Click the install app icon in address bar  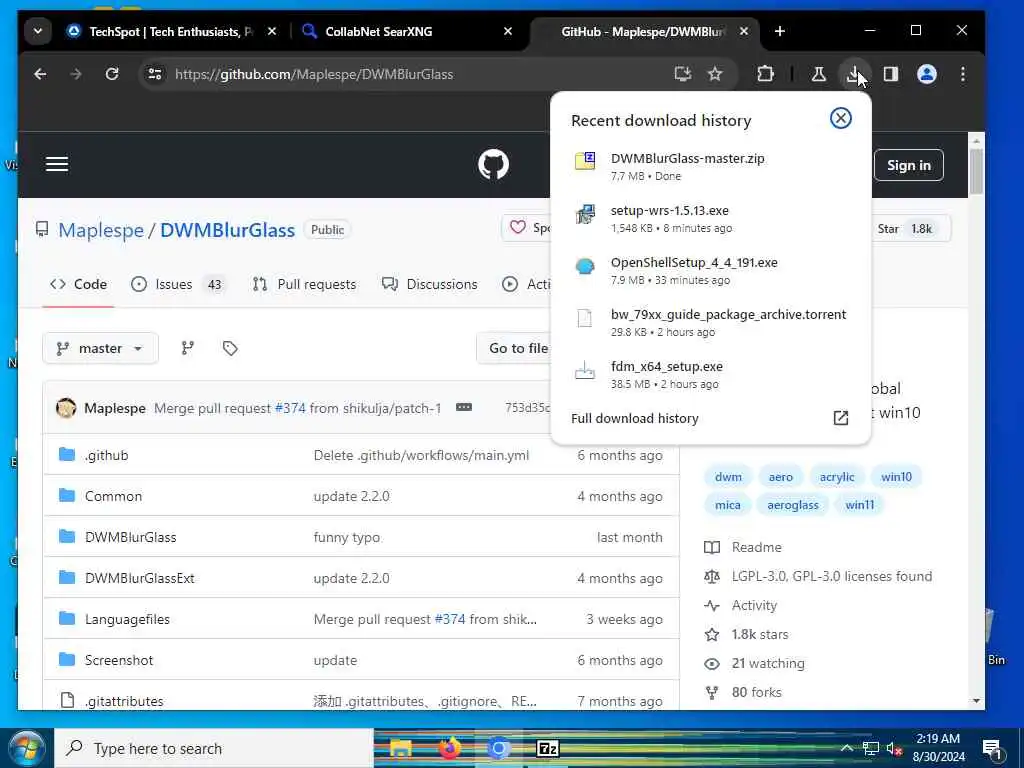[682, 74]
